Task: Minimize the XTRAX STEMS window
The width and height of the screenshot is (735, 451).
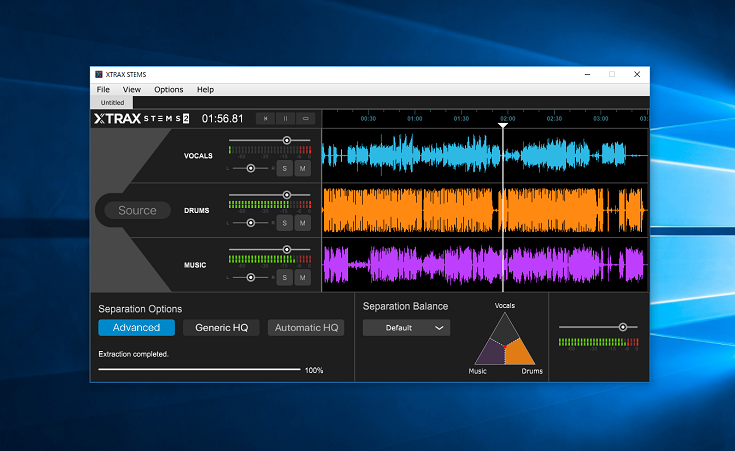Action: [x=587, y=75]
